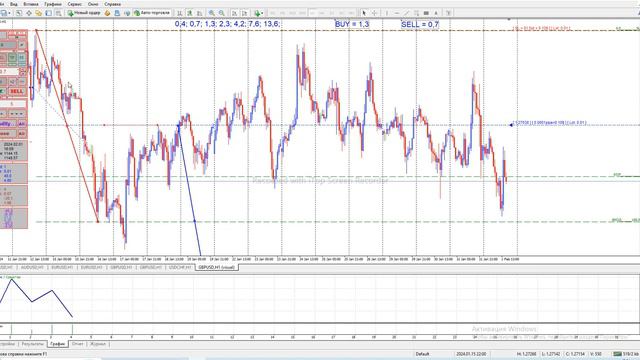Click the 518/2 kb connection status indicator
The height and width of the screenshot is (360, 640).
click(x=627, y=354)
